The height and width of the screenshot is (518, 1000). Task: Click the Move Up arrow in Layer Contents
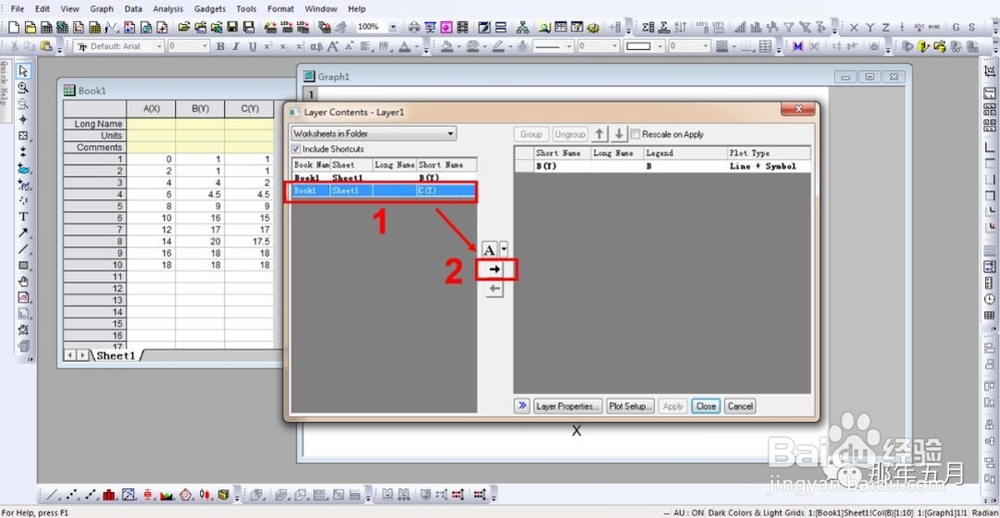pos(599,134)
